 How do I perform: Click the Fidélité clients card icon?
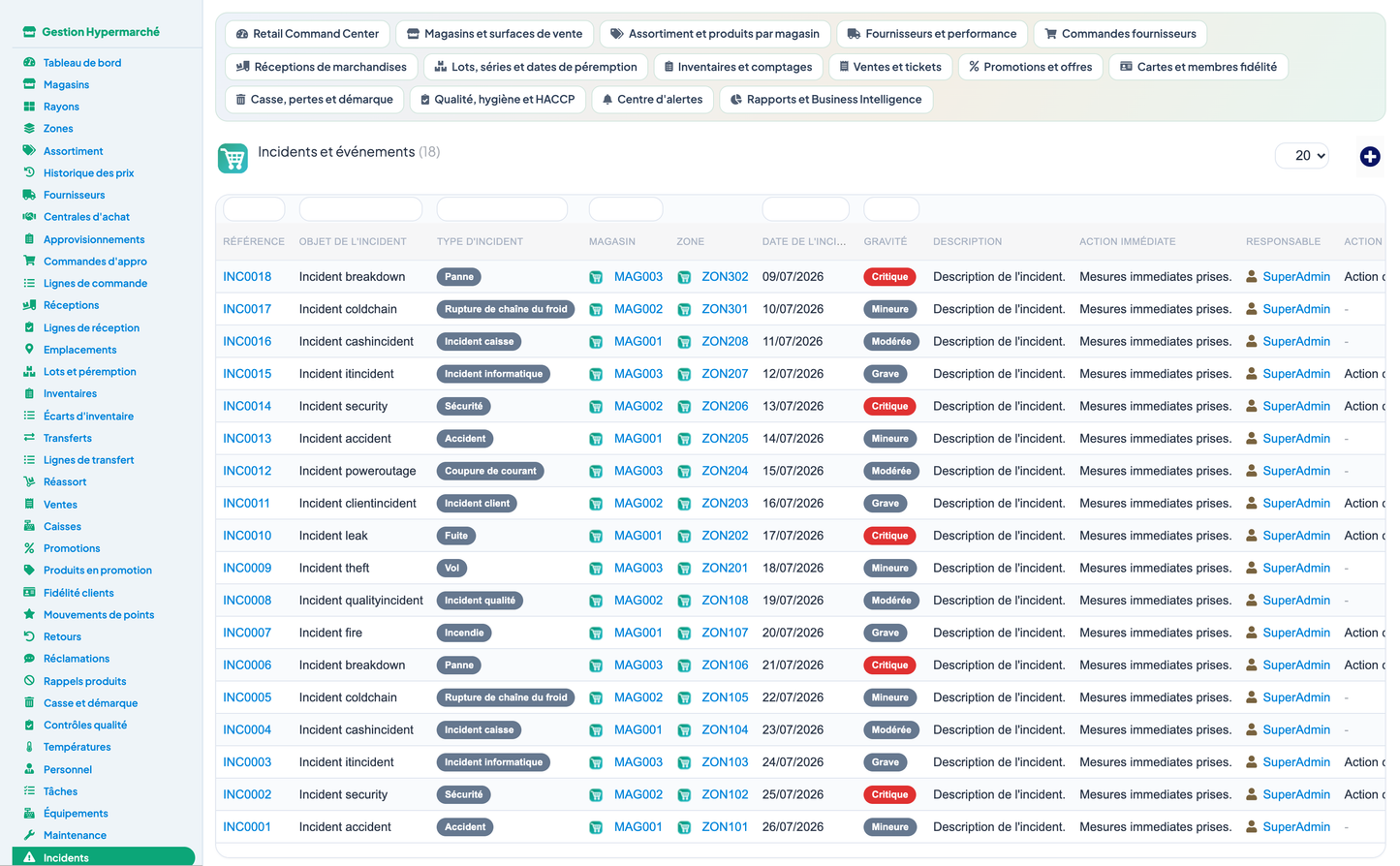coord(29,592)
